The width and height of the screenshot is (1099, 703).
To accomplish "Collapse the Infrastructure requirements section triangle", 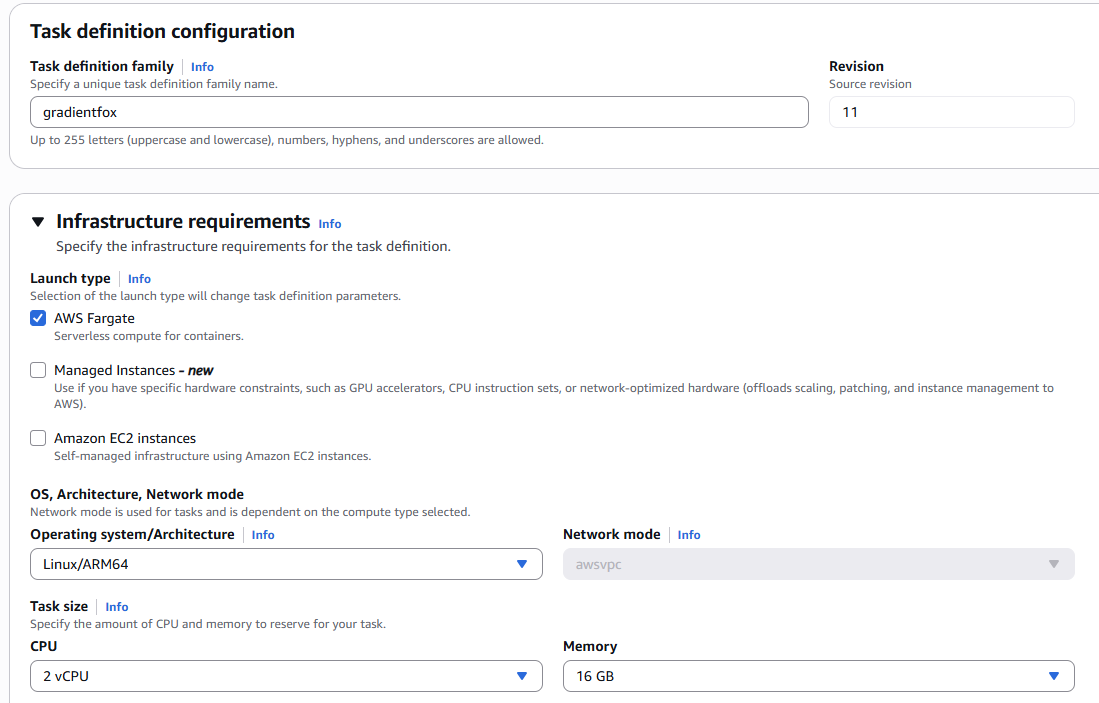I will tap(38, 222).
